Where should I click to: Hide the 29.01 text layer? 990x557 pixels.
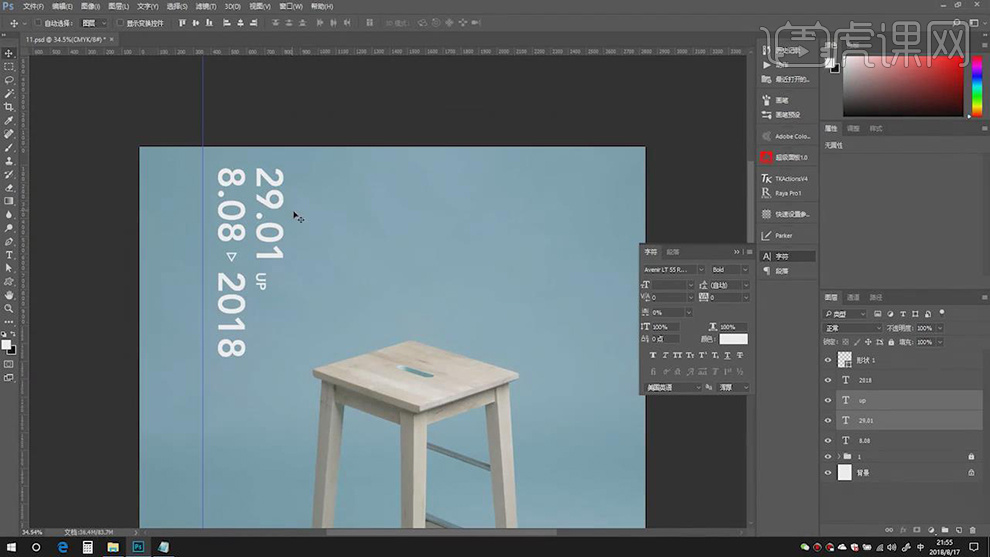[828, 421]
